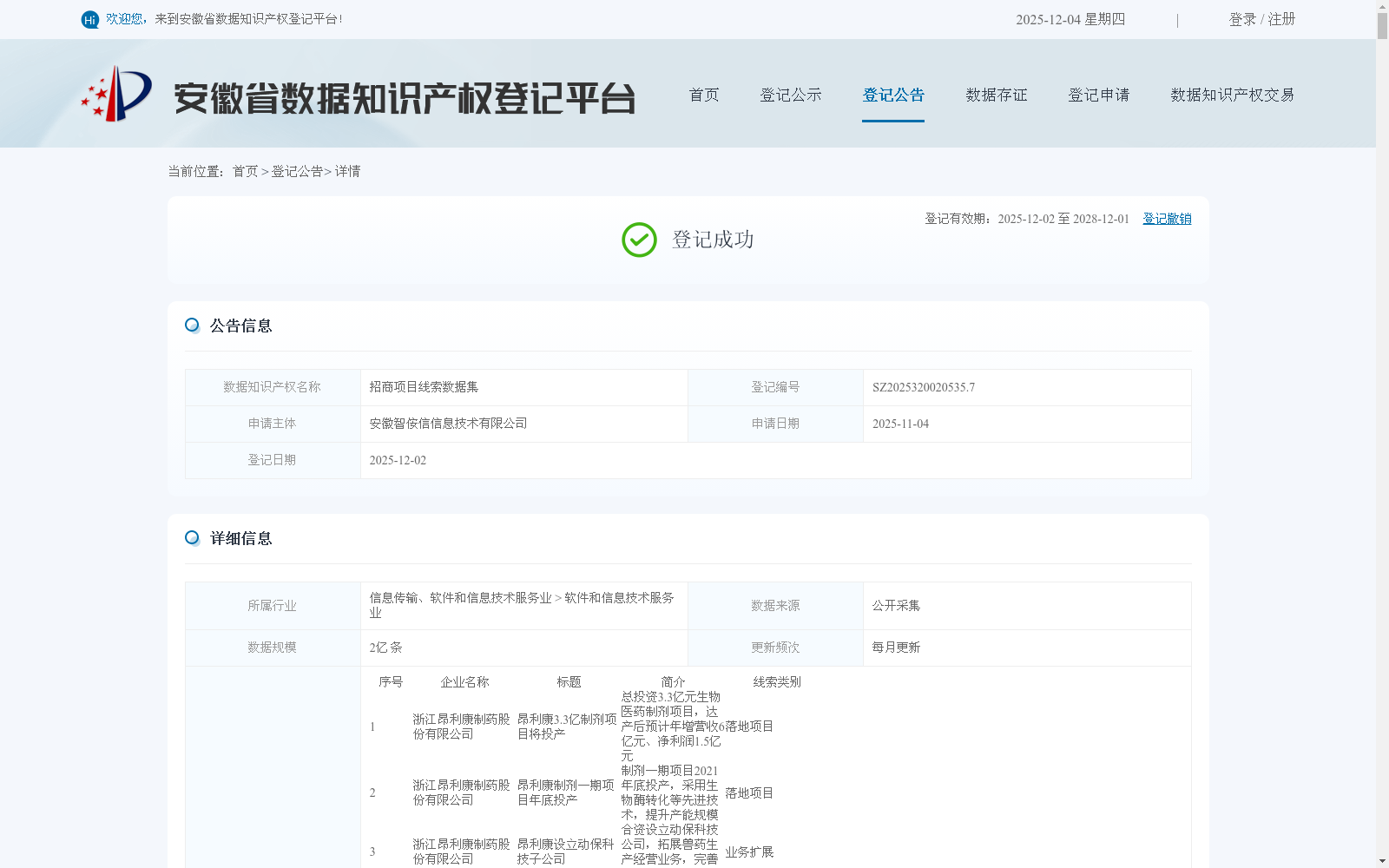
Task: Click the 详细信息 section bullet icon
Action: tap(192, 538)
